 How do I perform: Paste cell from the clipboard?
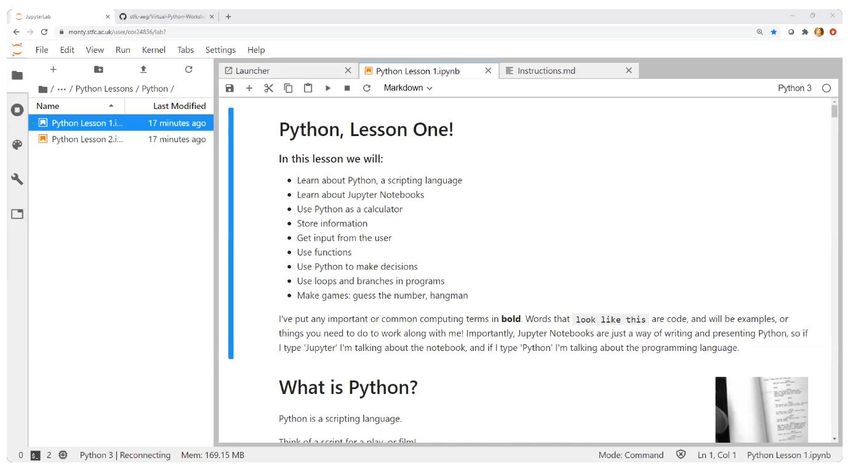pyautogui.click(x=308, y=88)
